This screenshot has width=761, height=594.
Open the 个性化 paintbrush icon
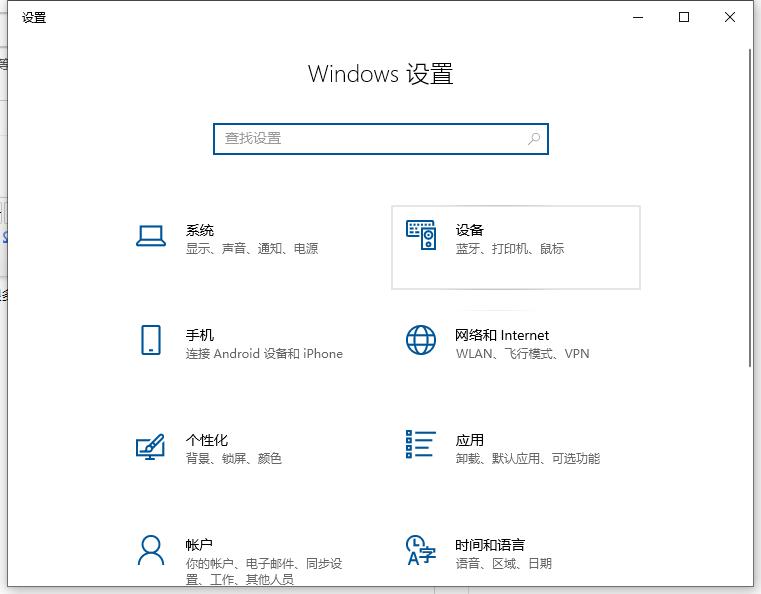point(150,447)
